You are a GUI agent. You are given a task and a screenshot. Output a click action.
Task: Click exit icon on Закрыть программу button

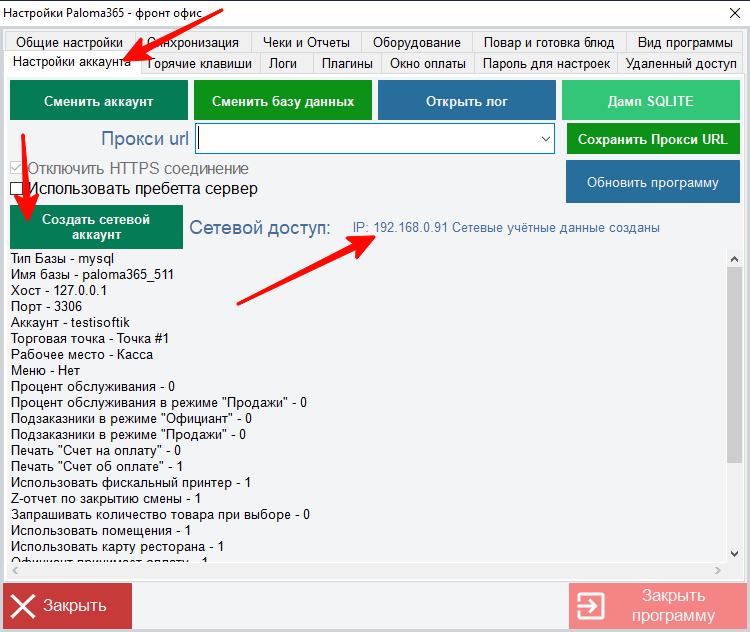click(x=590, y=606)
